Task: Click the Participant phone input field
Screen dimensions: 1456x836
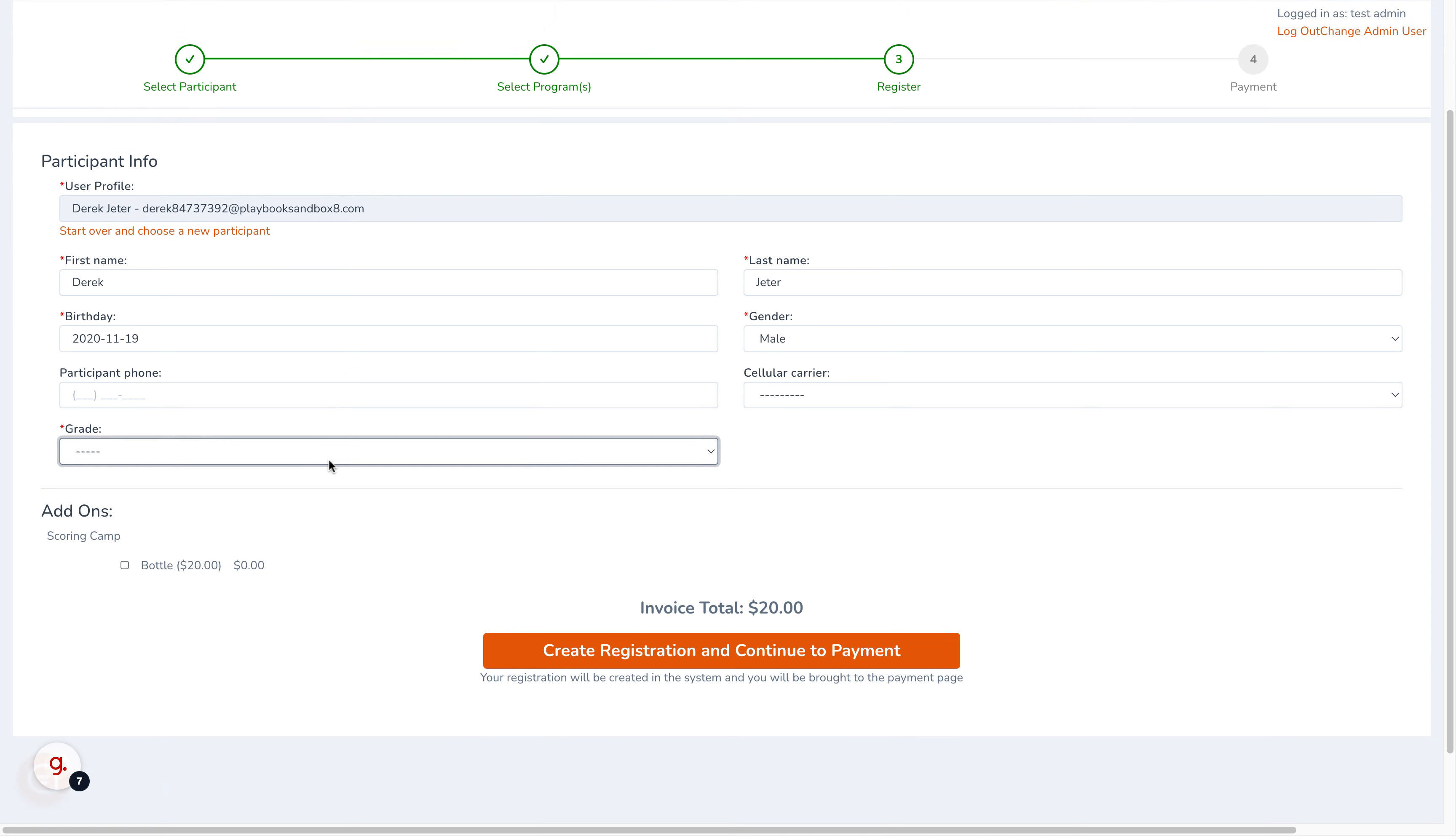Action: [x=389, y=394]
